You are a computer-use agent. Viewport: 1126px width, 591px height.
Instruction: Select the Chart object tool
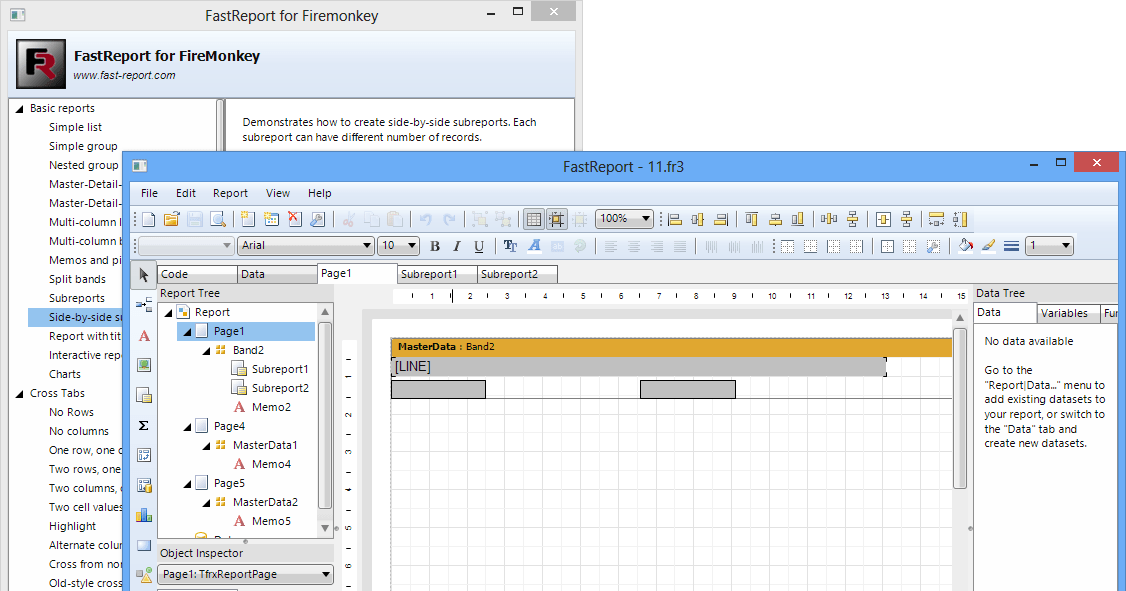(x=143, y=517)
